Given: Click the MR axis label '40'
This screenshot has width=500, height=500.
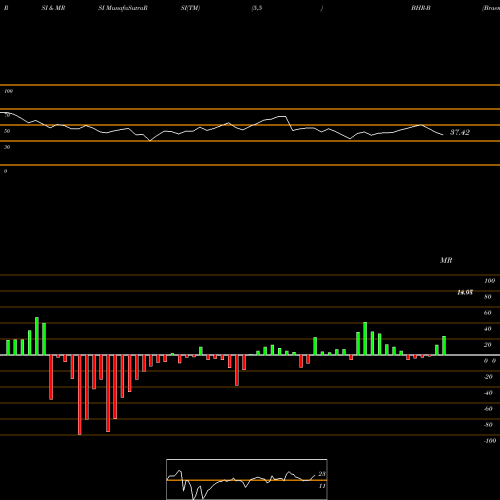Looking at the screenshot, I should coord(487,329).
